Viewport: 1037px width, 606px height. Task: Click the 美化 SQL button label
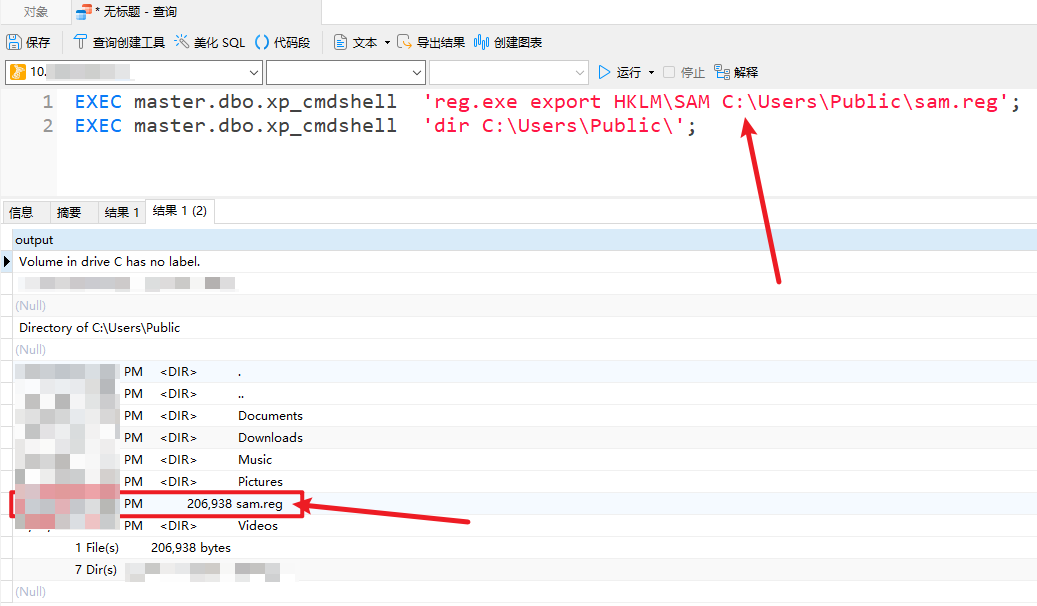(219, 42)
